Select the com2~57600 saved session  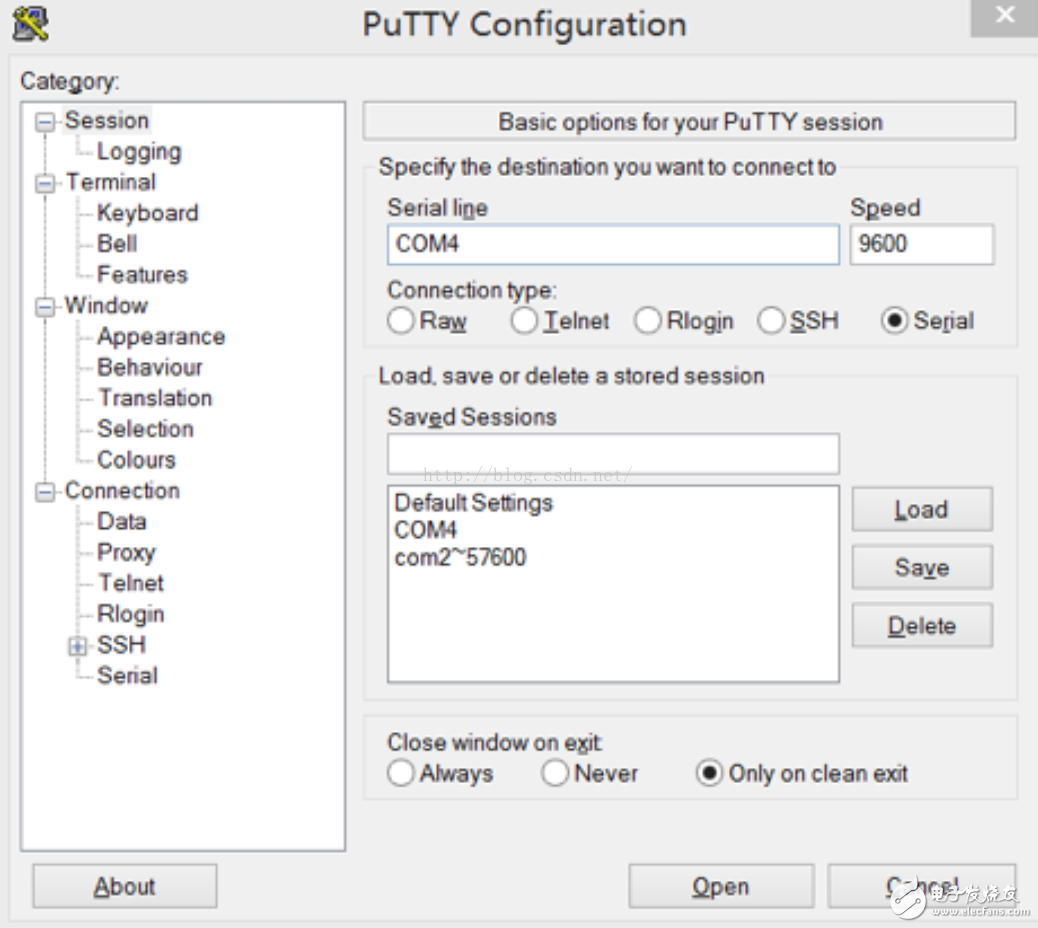click(459, 557)
